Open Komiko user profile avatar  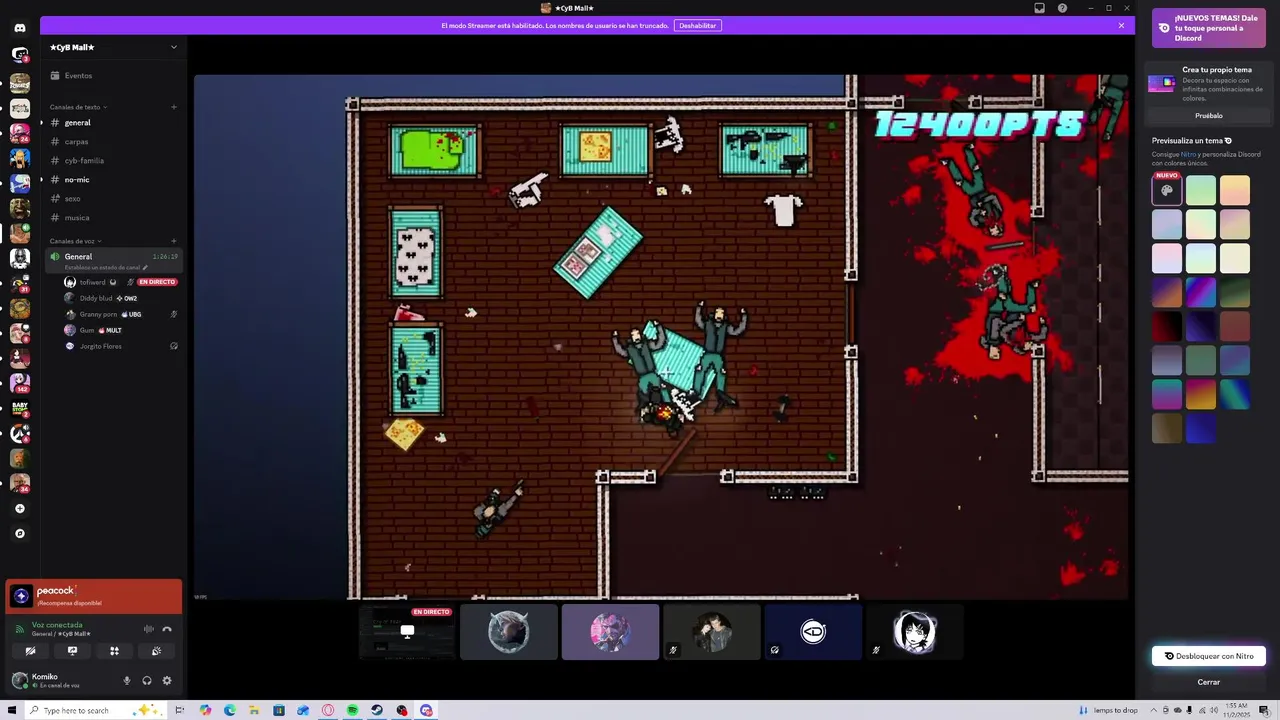[19, 680]
